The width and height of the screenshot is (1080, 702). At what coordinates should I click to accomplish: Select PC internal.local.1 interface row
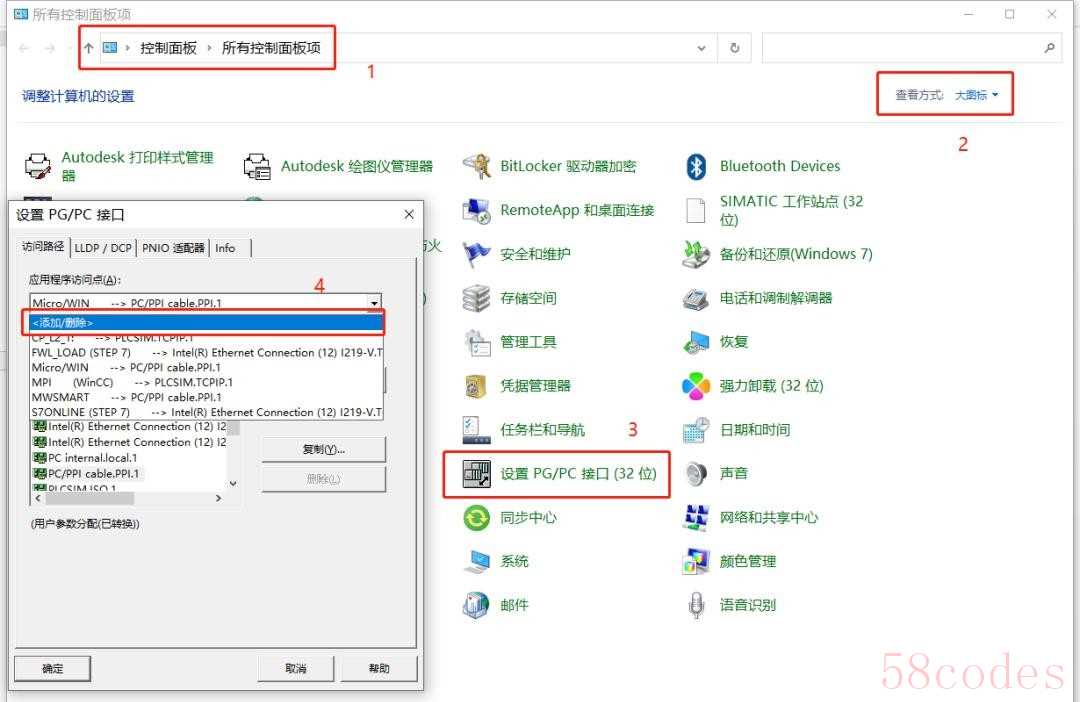coord(129,458)
